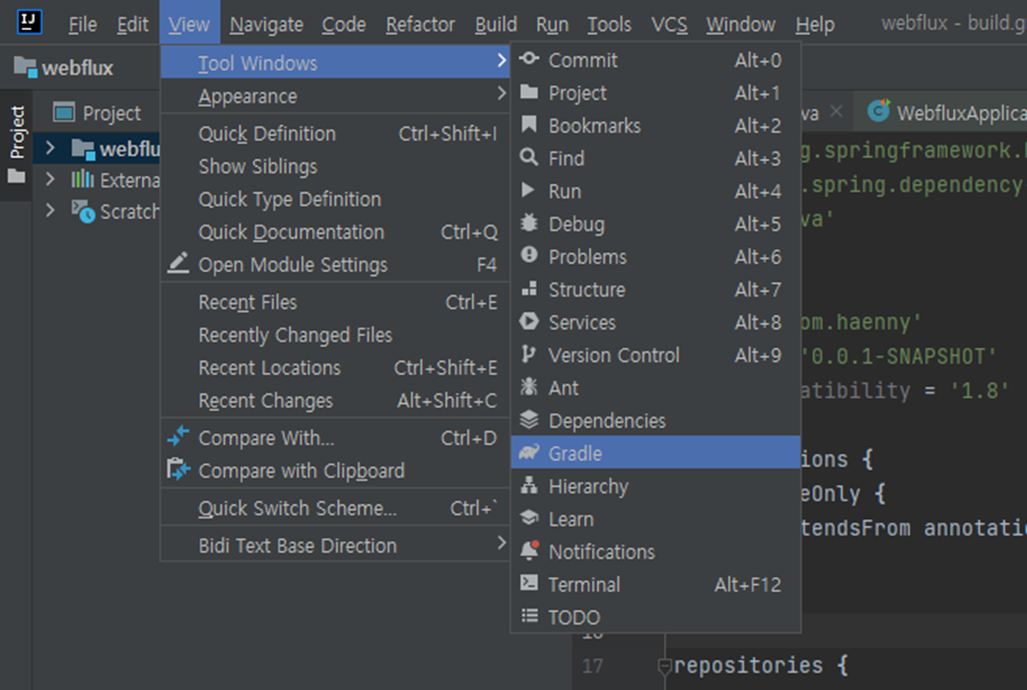This screenshot has width=1027, height=690.
Task: Click the Terminal icon in submenu
Action: tap(529, 583)
